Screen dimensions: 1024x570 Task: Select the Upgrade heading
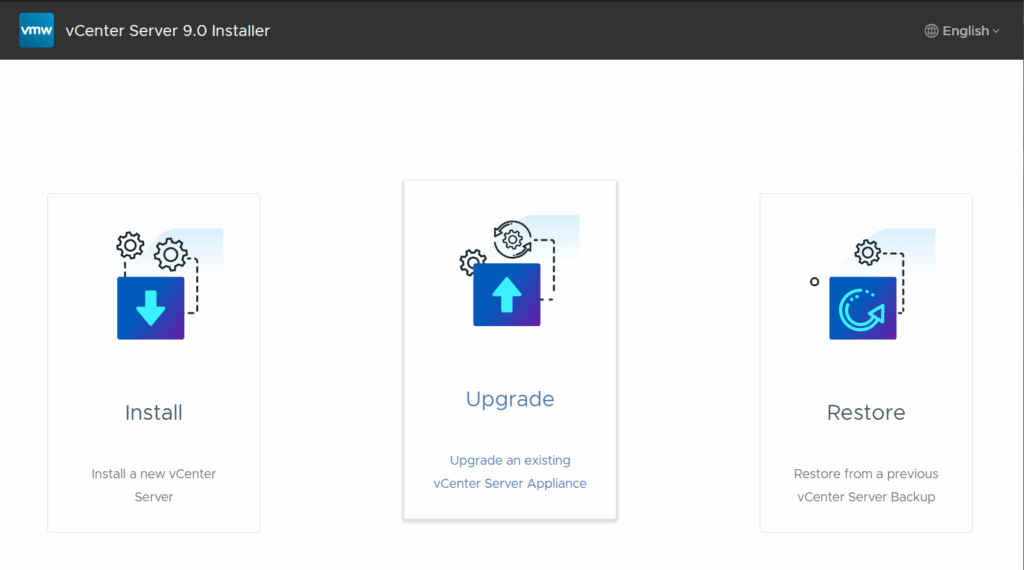[x=510, y=399]
